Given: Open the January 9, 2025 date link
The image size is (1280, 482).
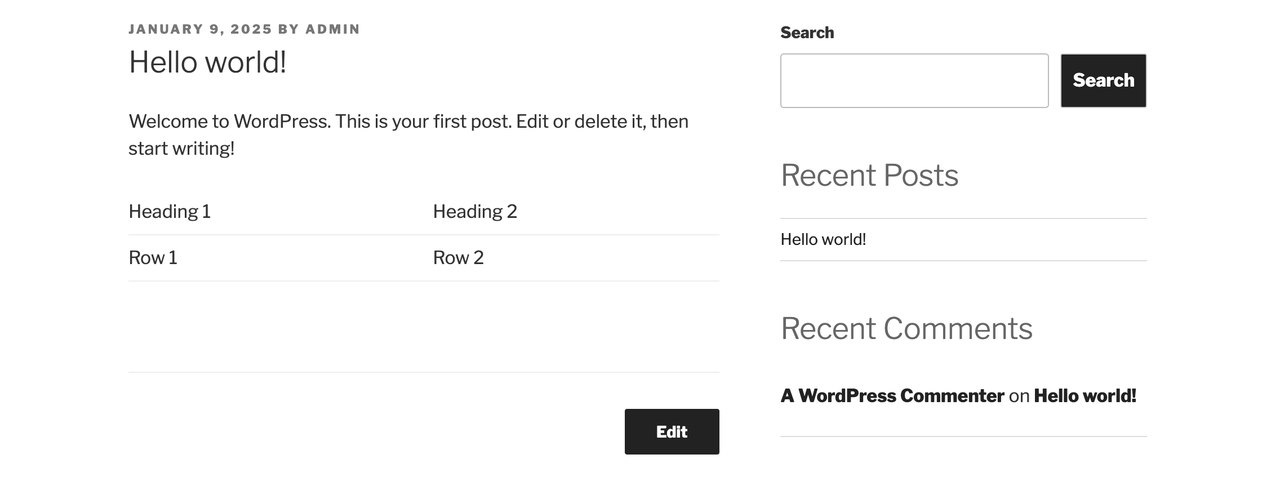Looking at the screenshot, I should pos(200,29).
